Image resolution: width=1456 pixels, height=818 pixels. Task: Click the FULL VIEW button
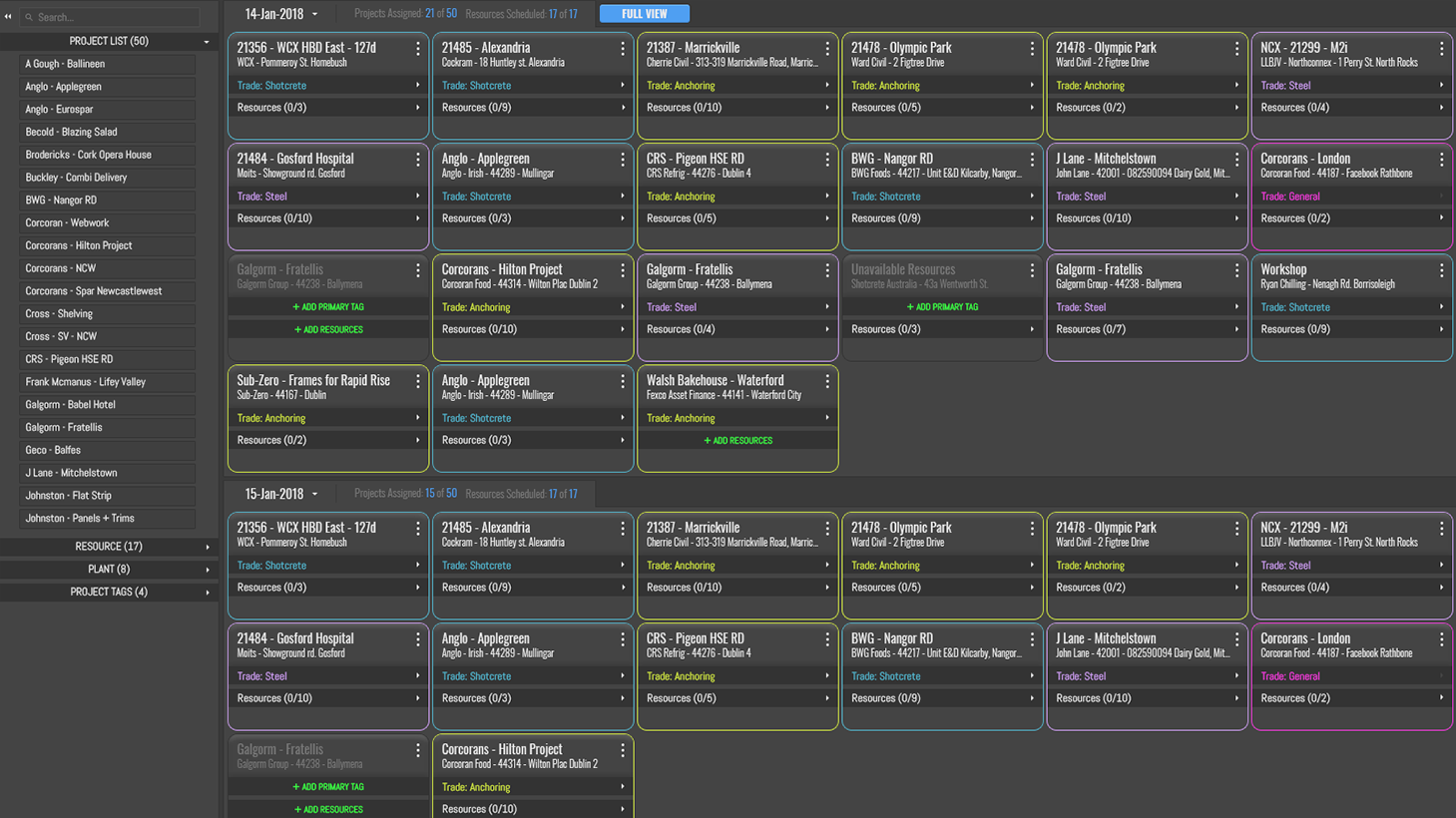(645, 14)
